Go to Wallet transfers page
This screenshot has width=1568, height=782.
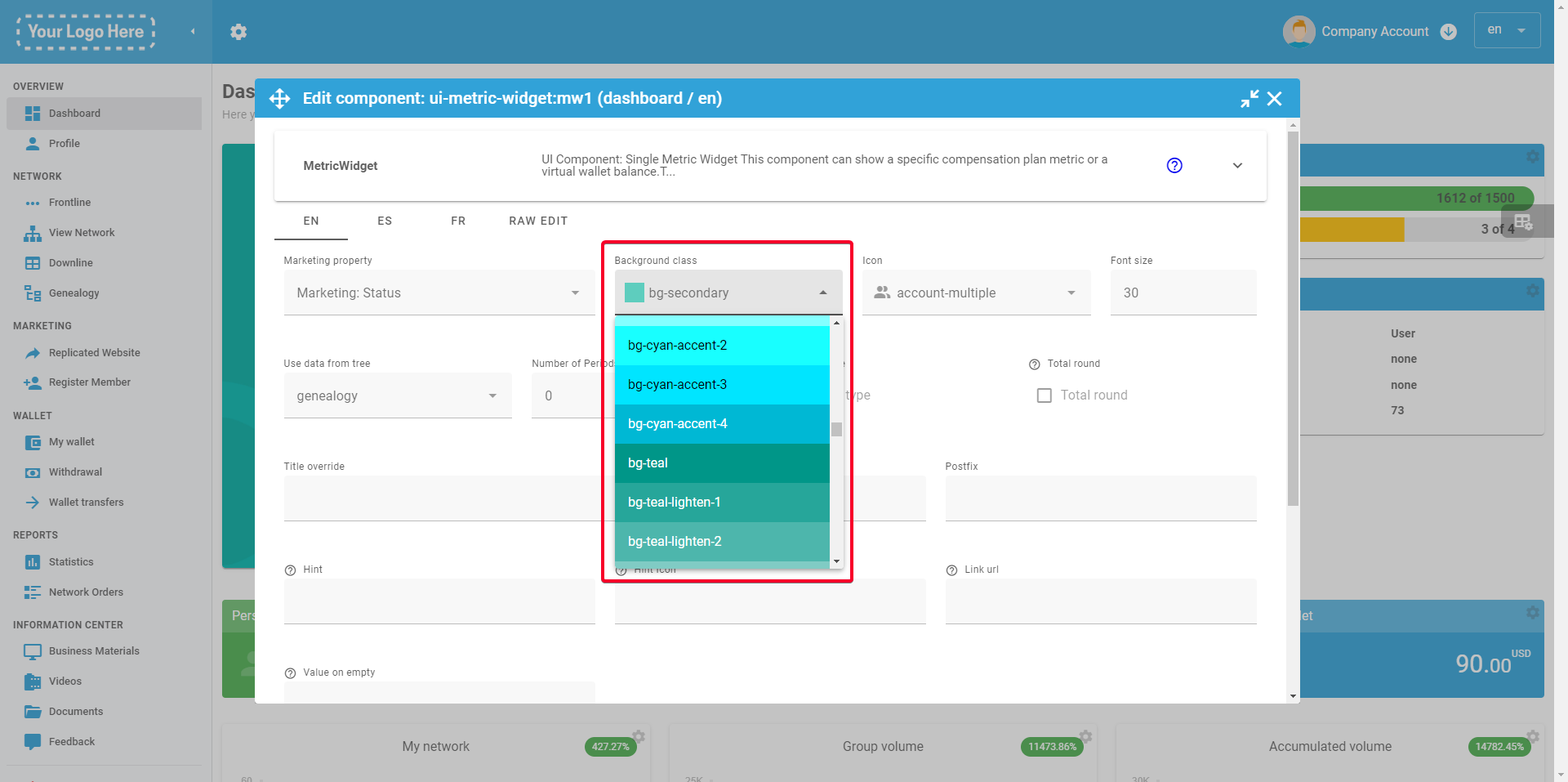(x=86, y=503)
